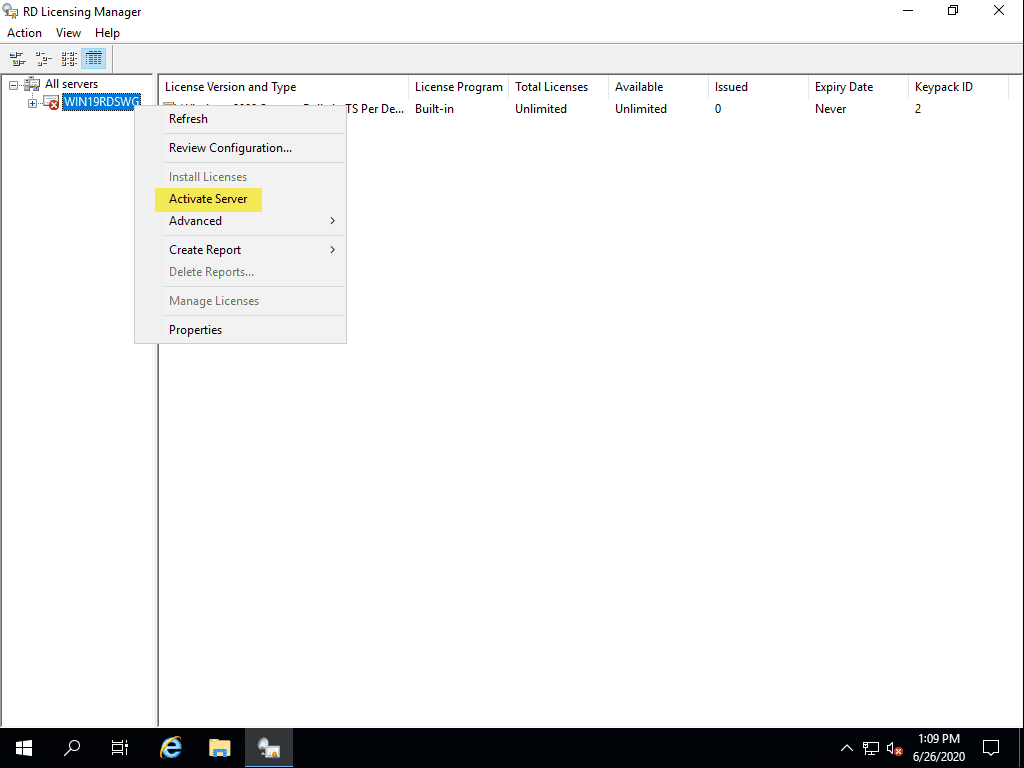Click the RD Licensing Manager taskbar icon
The height and width of the screenshot is (768, 1024).
(268, 747)
